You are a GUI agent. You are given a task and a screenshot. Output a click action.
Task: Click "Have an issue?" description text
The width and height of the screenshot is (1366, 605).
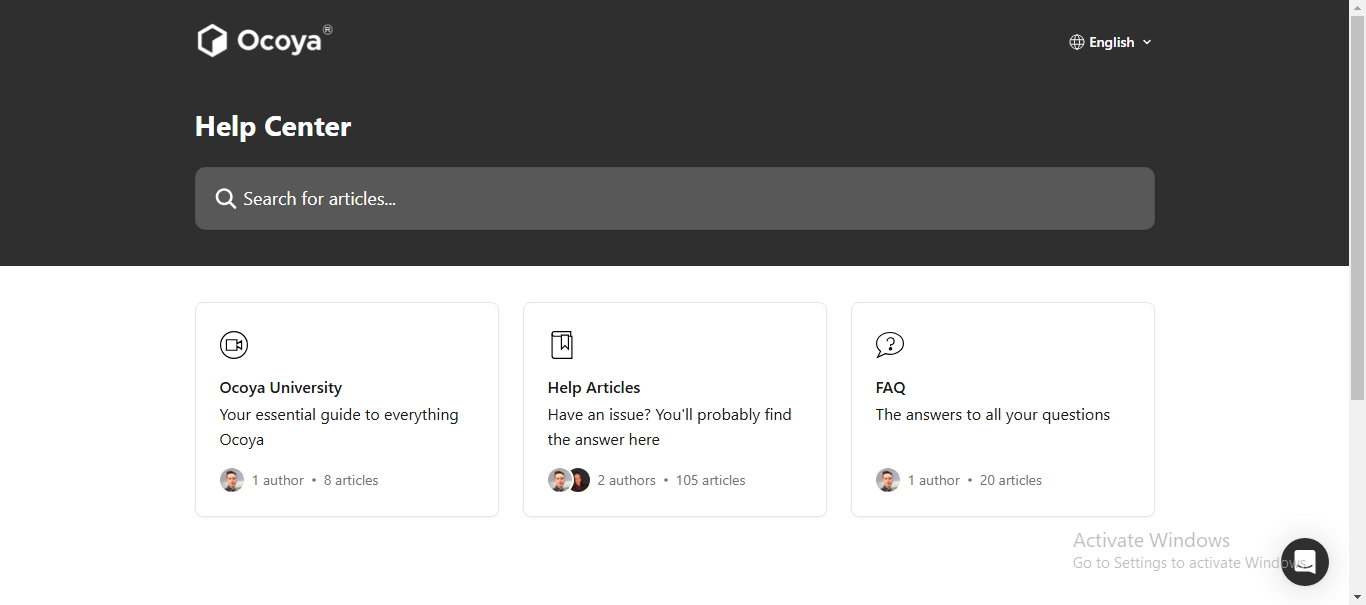[x=670, y=427]
